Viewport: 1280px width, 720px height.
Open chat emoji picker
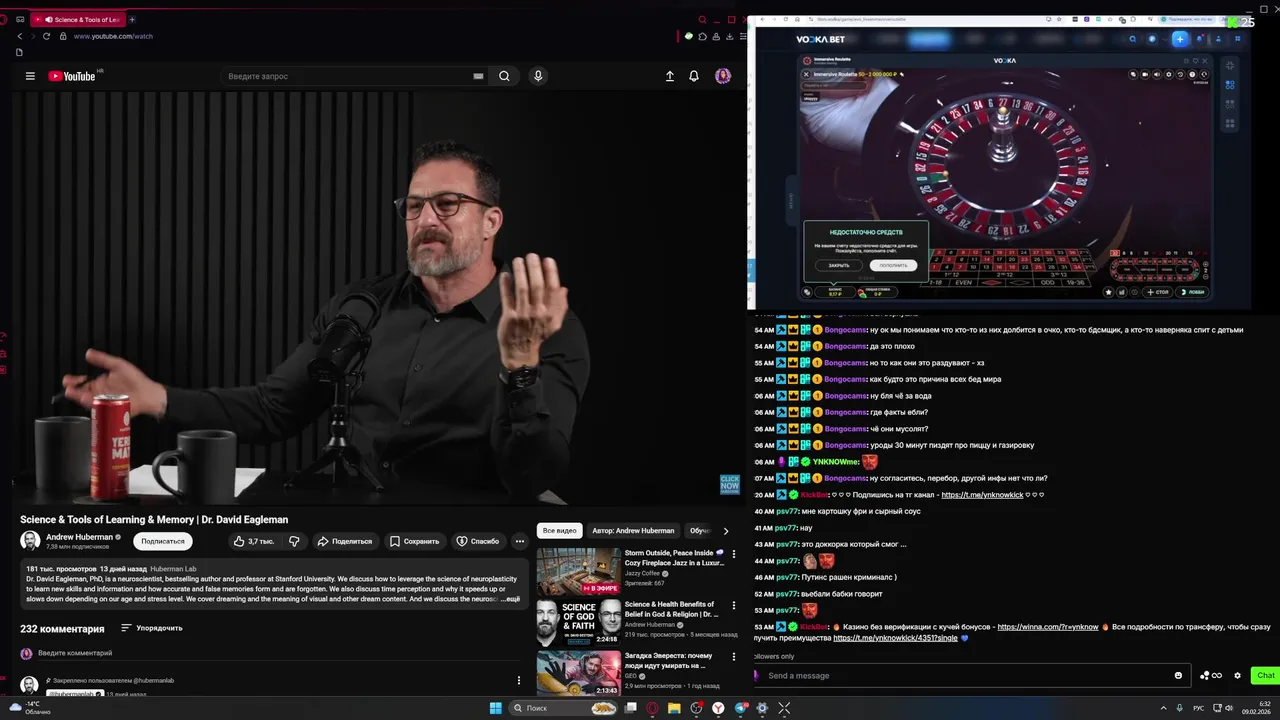1178,675
